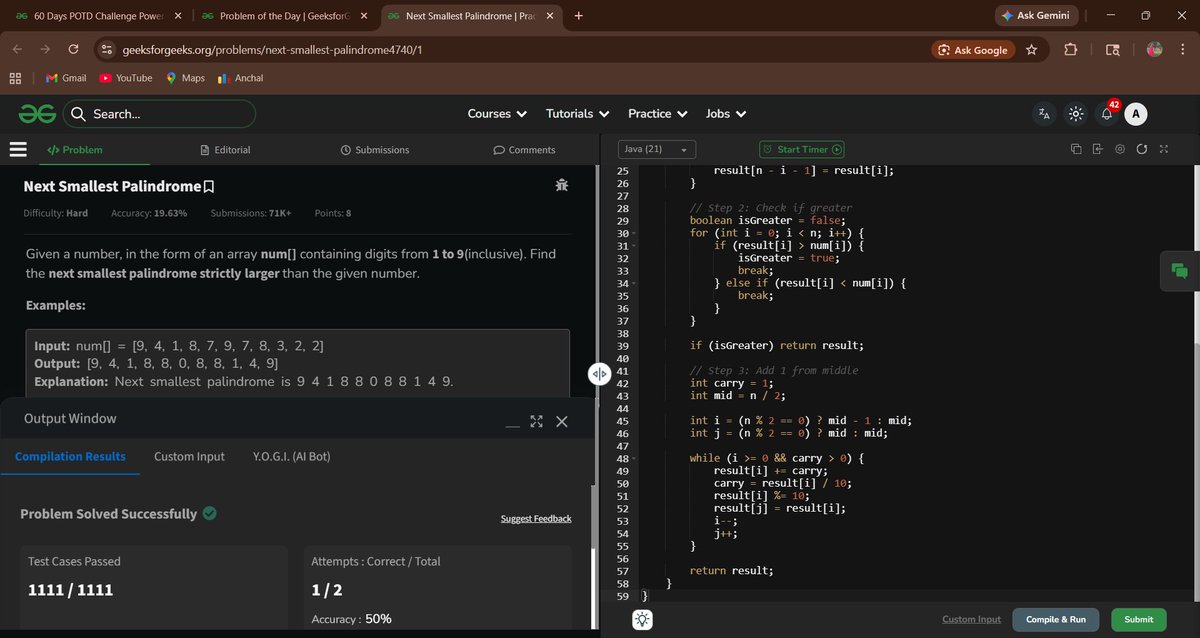This screenshot has width=1200, height=638.
Task: Open the Y.O.G.I. (AI Bot) tab
Action: click(x=292, y=456)
